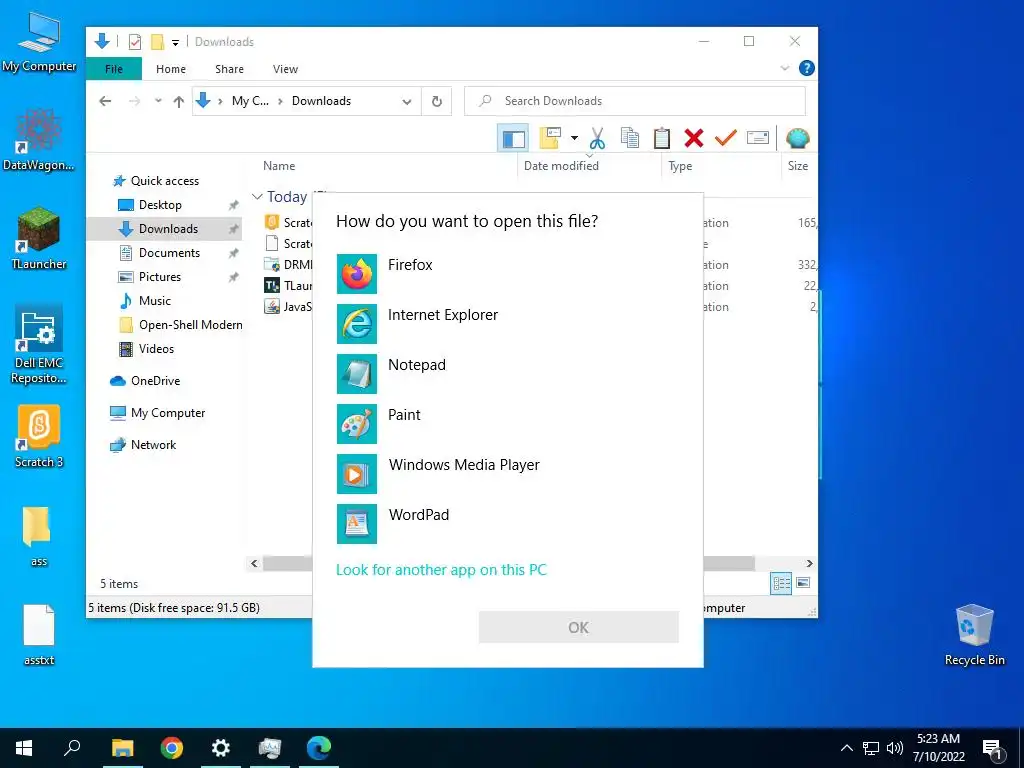
Task: Open Explorer help question mark icon
Action: 807,68
